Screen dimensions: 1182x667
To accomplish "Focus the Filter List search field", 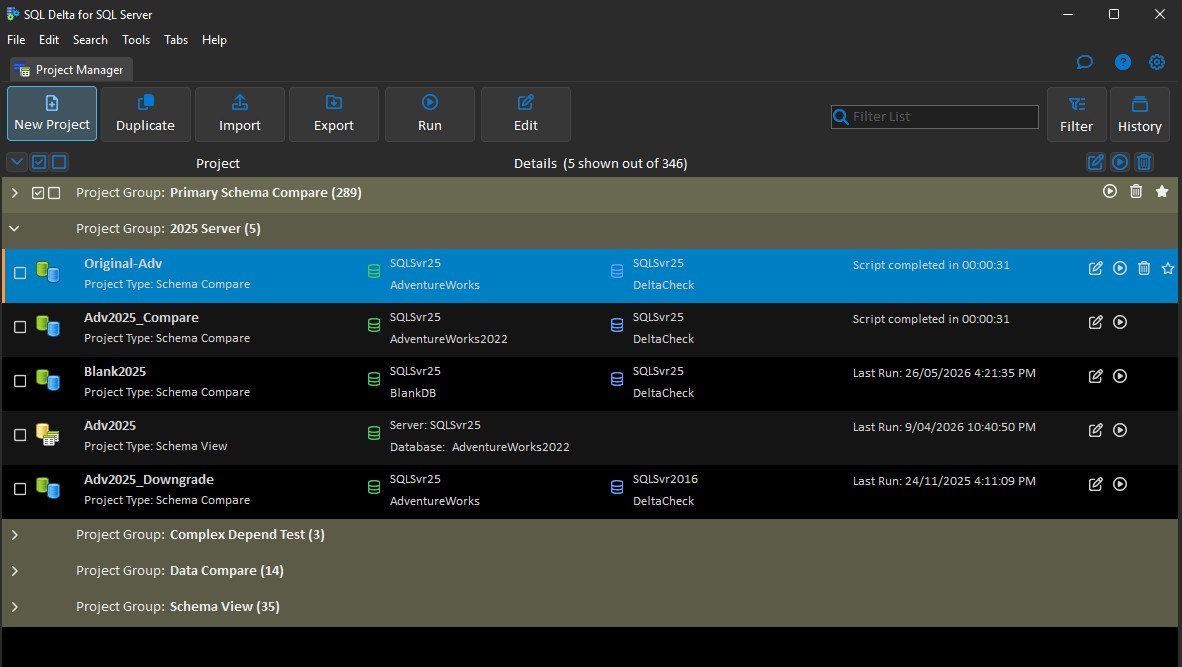I will click(x=935, y=117).
